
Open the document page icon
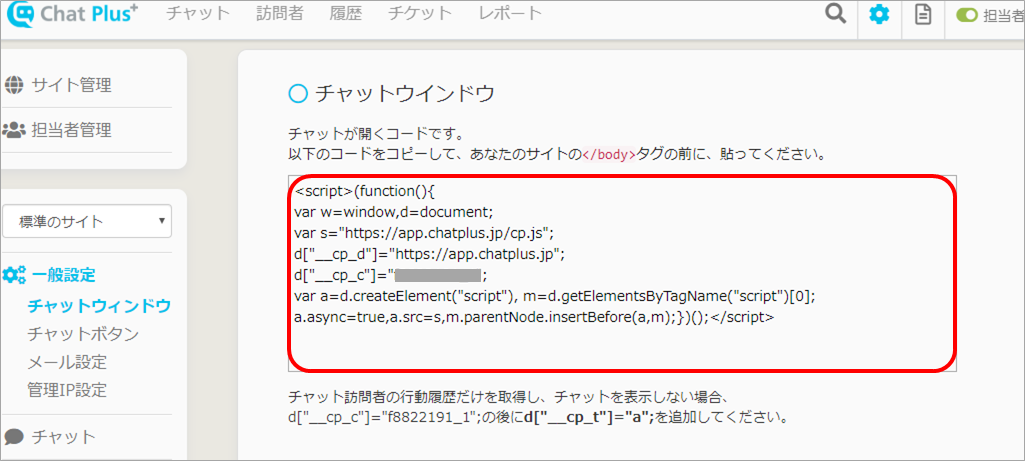coord(923,15)
